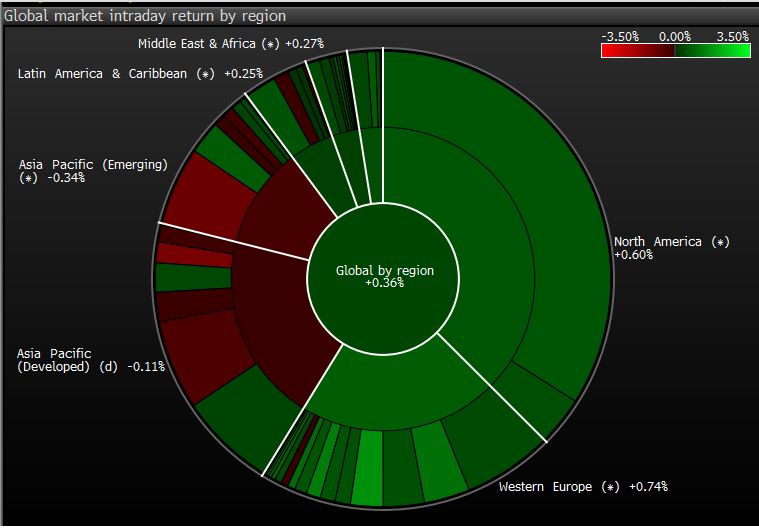This screenshot has height=532, width=759.
Task: Click the 'Middle East & Africa (*) +0.27%' label
Action: coord(231,44)
